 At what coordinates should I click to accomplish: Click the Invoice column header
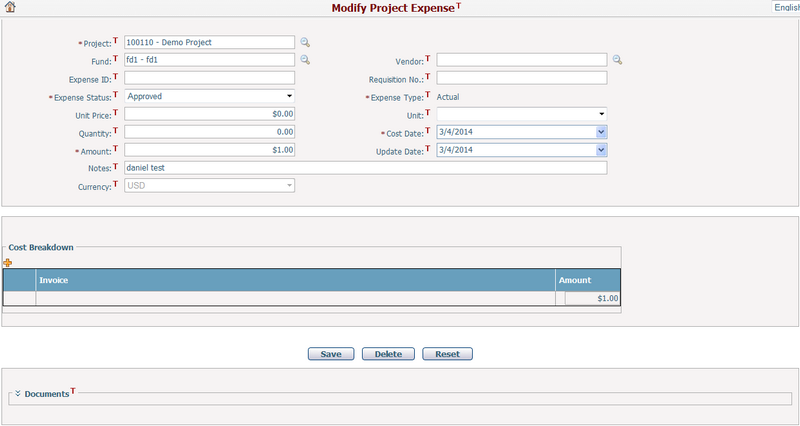click(295, 280)
